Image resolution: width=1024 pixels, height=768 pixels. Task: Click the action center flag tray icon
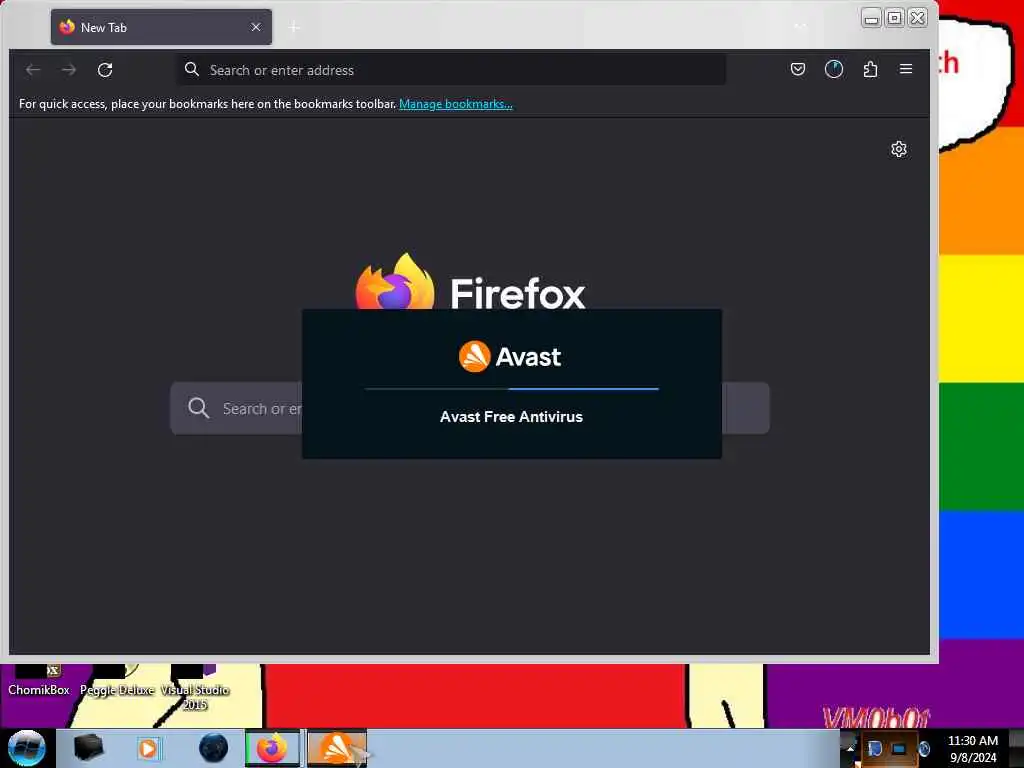[x=875, y=749]
